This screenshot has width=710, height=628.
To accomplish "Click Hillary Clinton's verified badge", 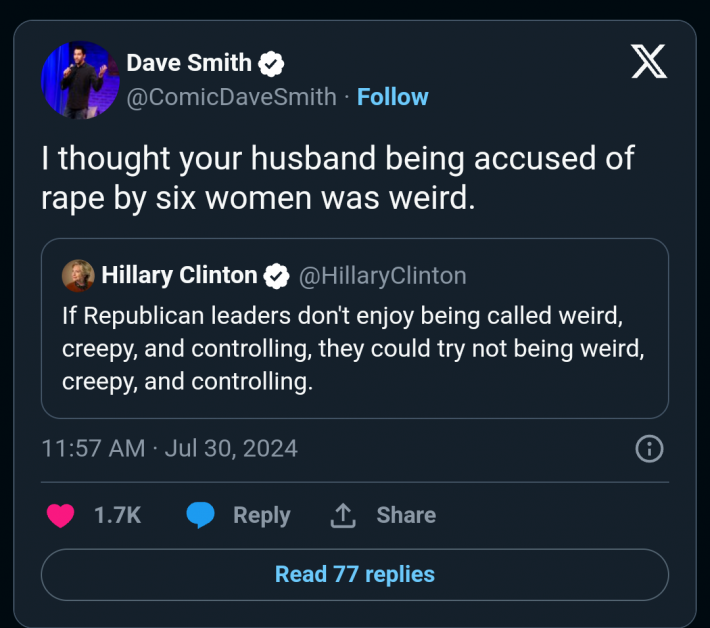I will pos(277,275).
